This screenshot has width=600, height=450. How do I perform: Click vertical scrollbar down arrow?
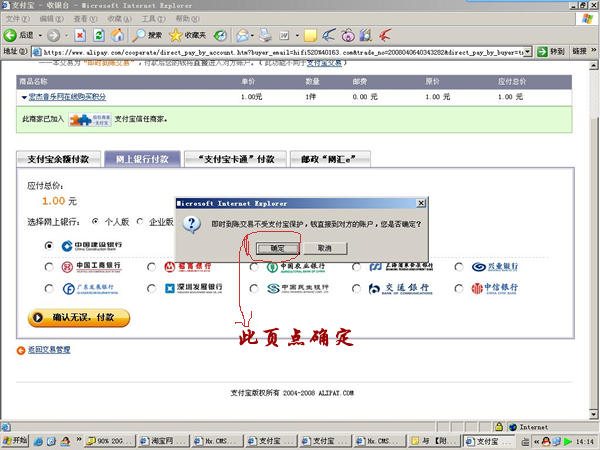593,414
